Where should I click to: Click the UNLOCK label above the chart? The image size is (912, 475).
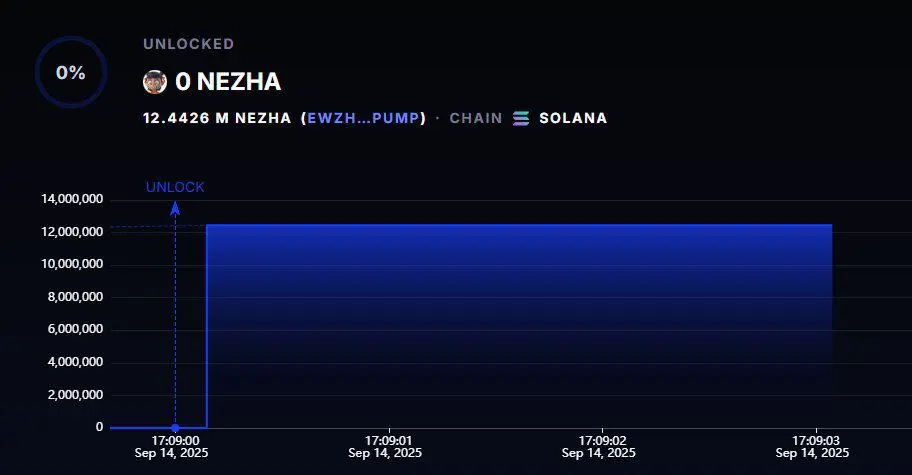tap(175, 187)
